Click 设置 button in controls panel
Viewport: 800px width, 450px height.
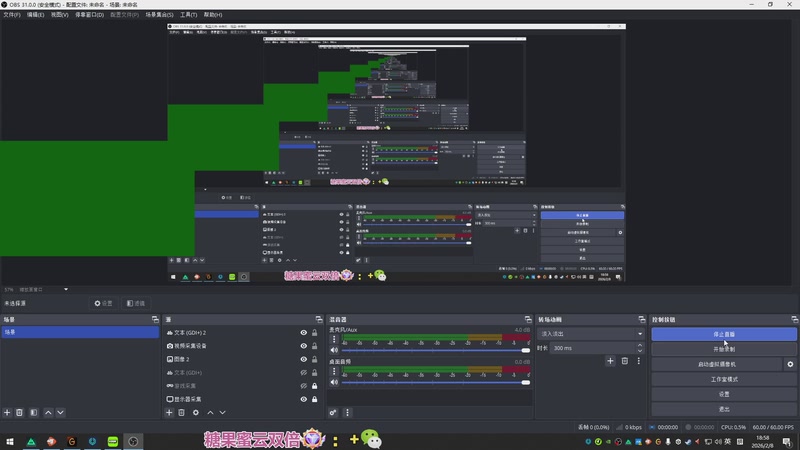tap(723, 394)
